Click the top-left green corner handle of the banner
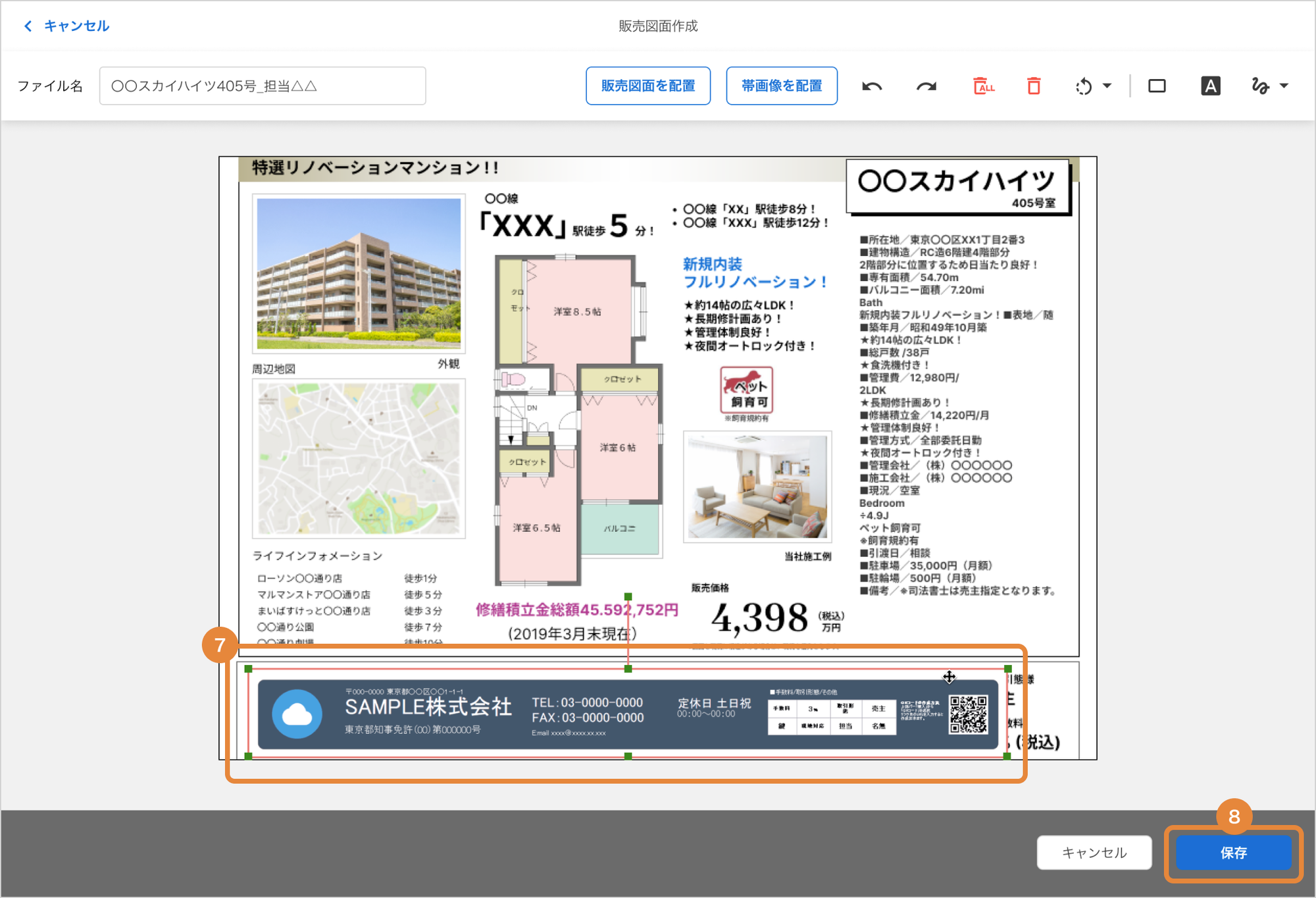Viewport: 1316px width, 898px height. pos(248,669)
